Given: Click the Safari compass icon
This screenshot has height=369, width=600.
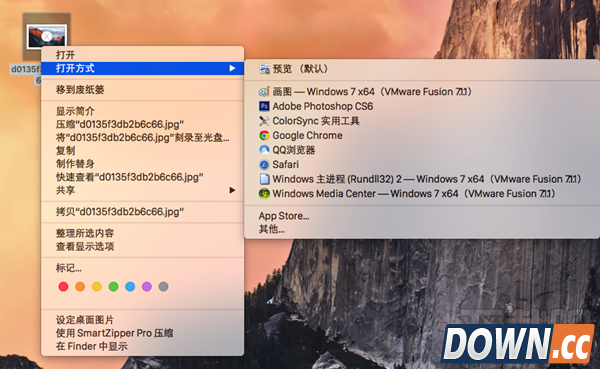Looking at the screenshot, I should coord(264,165).
